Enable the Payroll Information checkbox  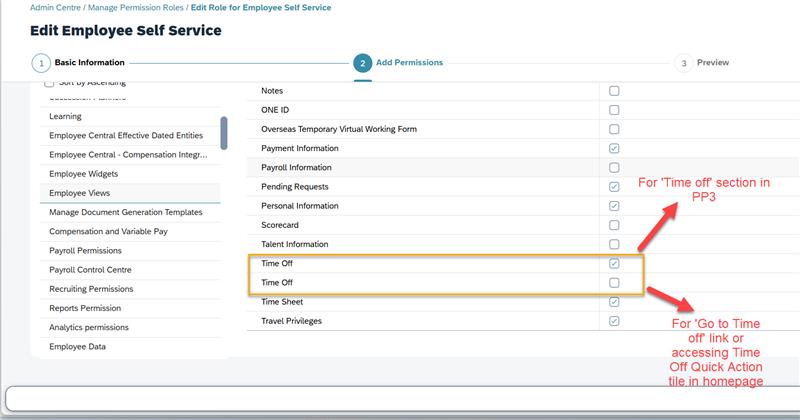tap(614, 167)
